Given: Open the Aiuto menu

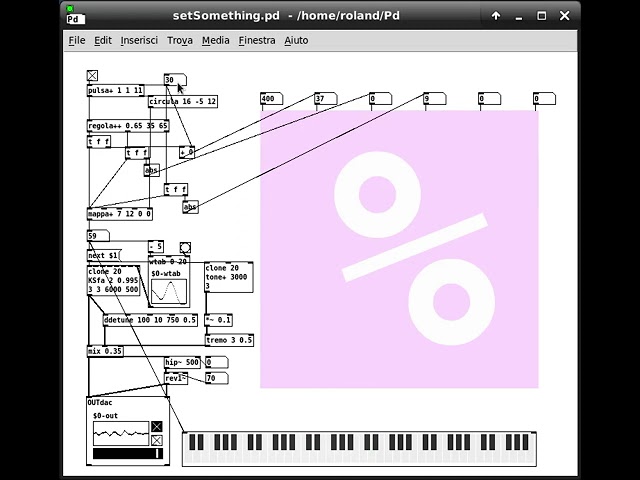Looking at the screenshot, I should click(296, 40).
